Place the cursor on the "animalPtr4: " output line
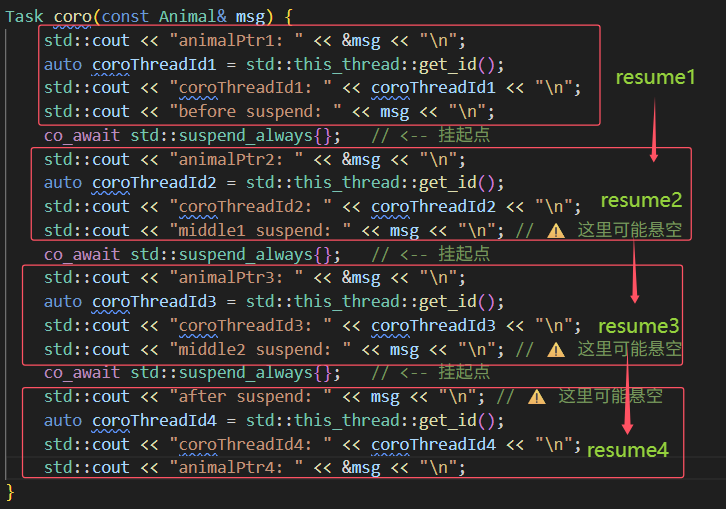This screenshot has height=509, width=726. coord(255,468)
